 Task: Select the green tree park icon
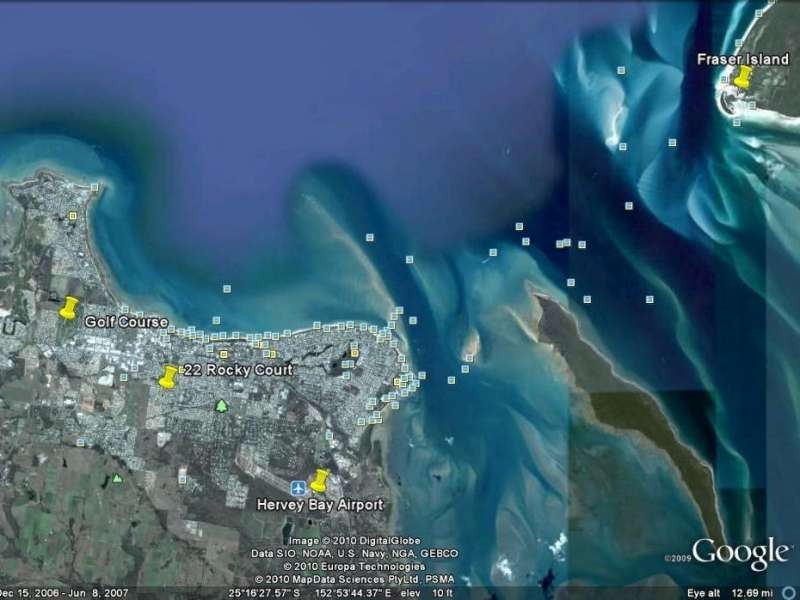point(222,405)
